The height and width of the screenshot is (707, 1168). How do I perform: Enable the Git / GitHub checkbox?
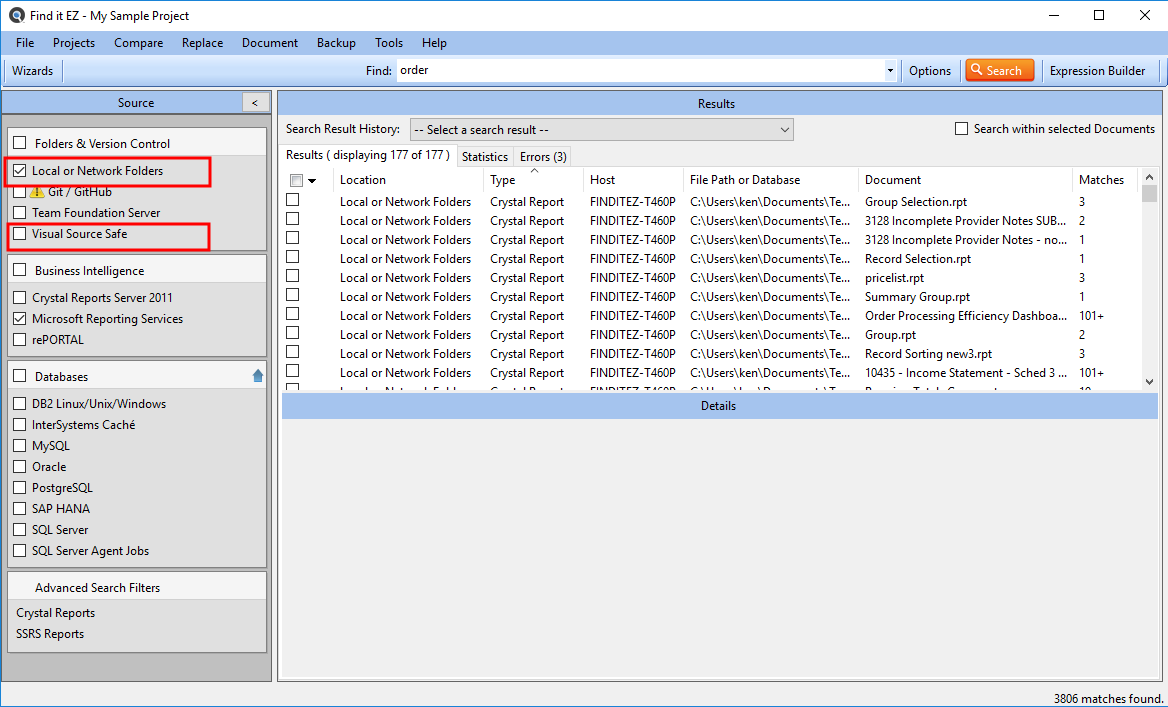click(x=20, y=192)
